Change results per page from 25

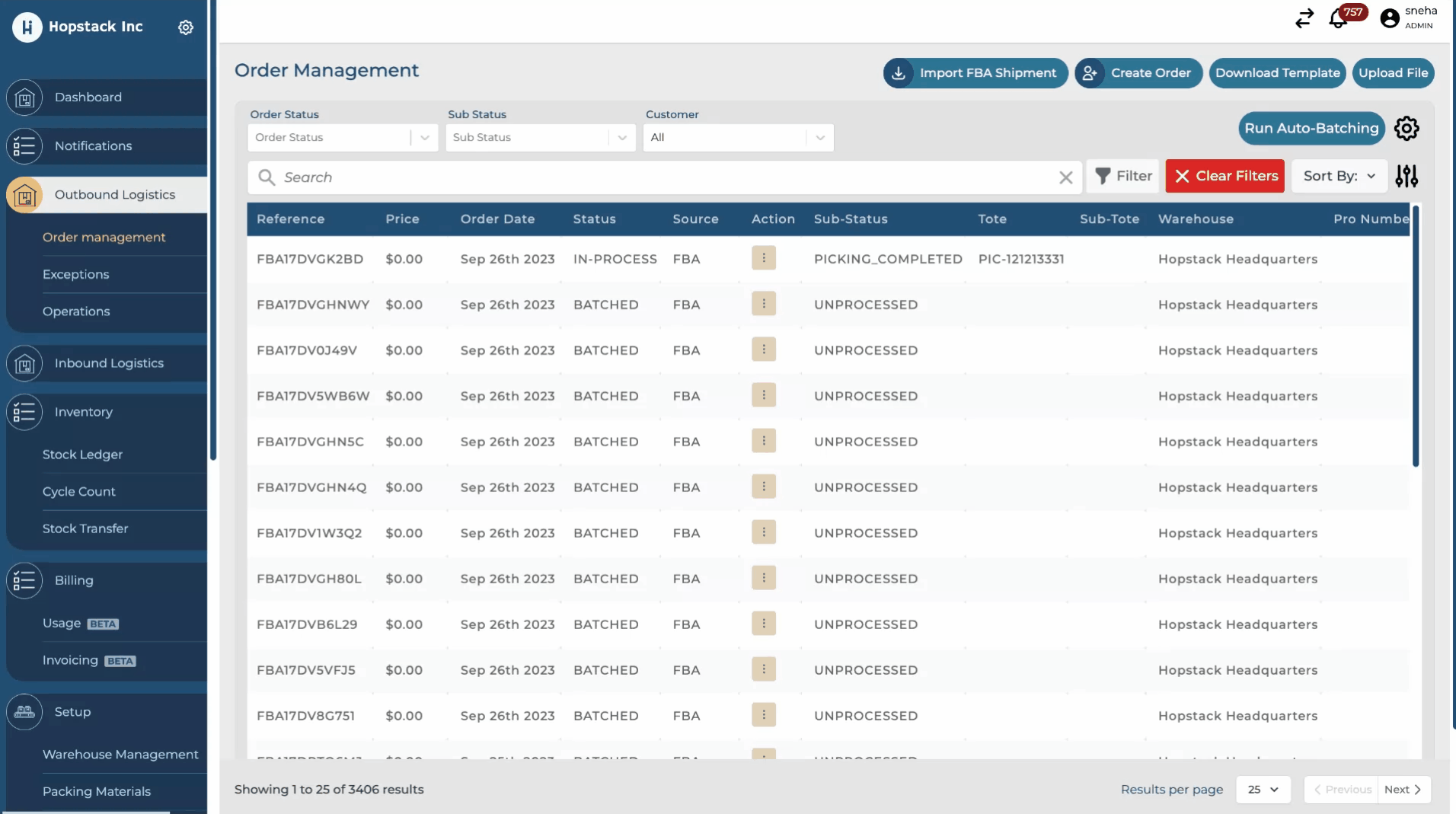click(1263, 790)
